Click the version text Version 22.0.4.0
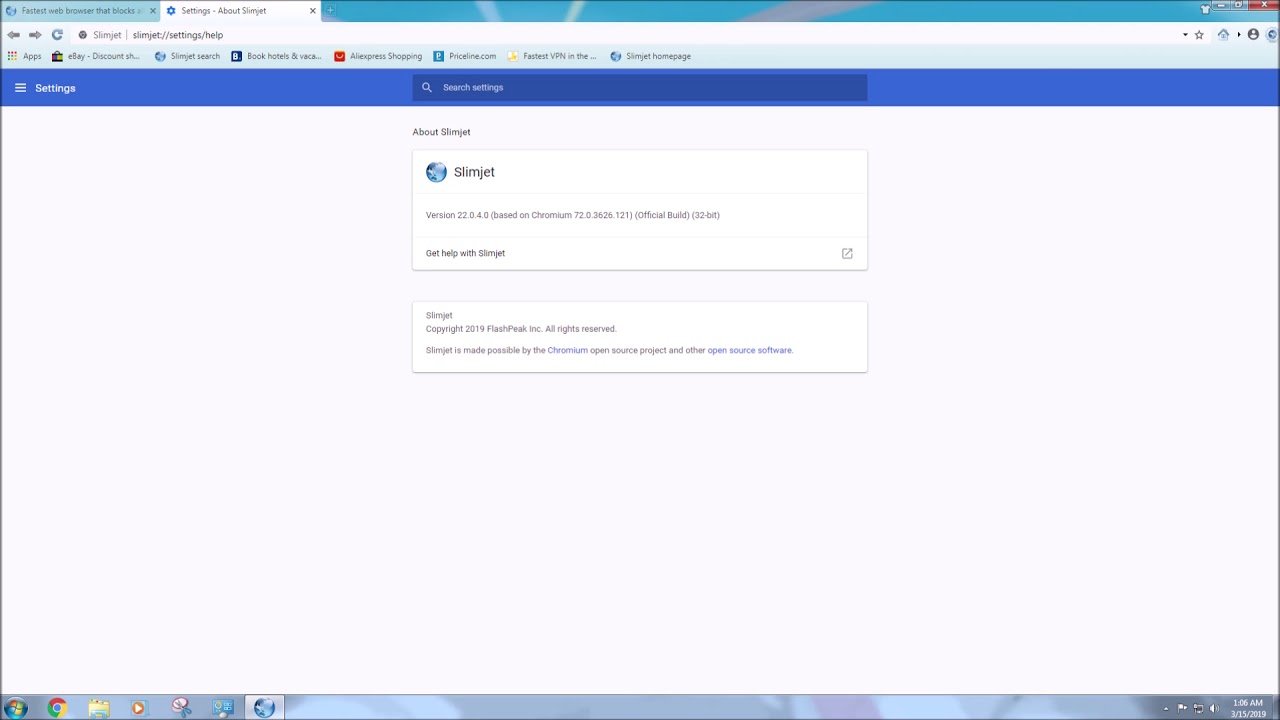This screenshot has height=720, width=1280. [572, 215]
